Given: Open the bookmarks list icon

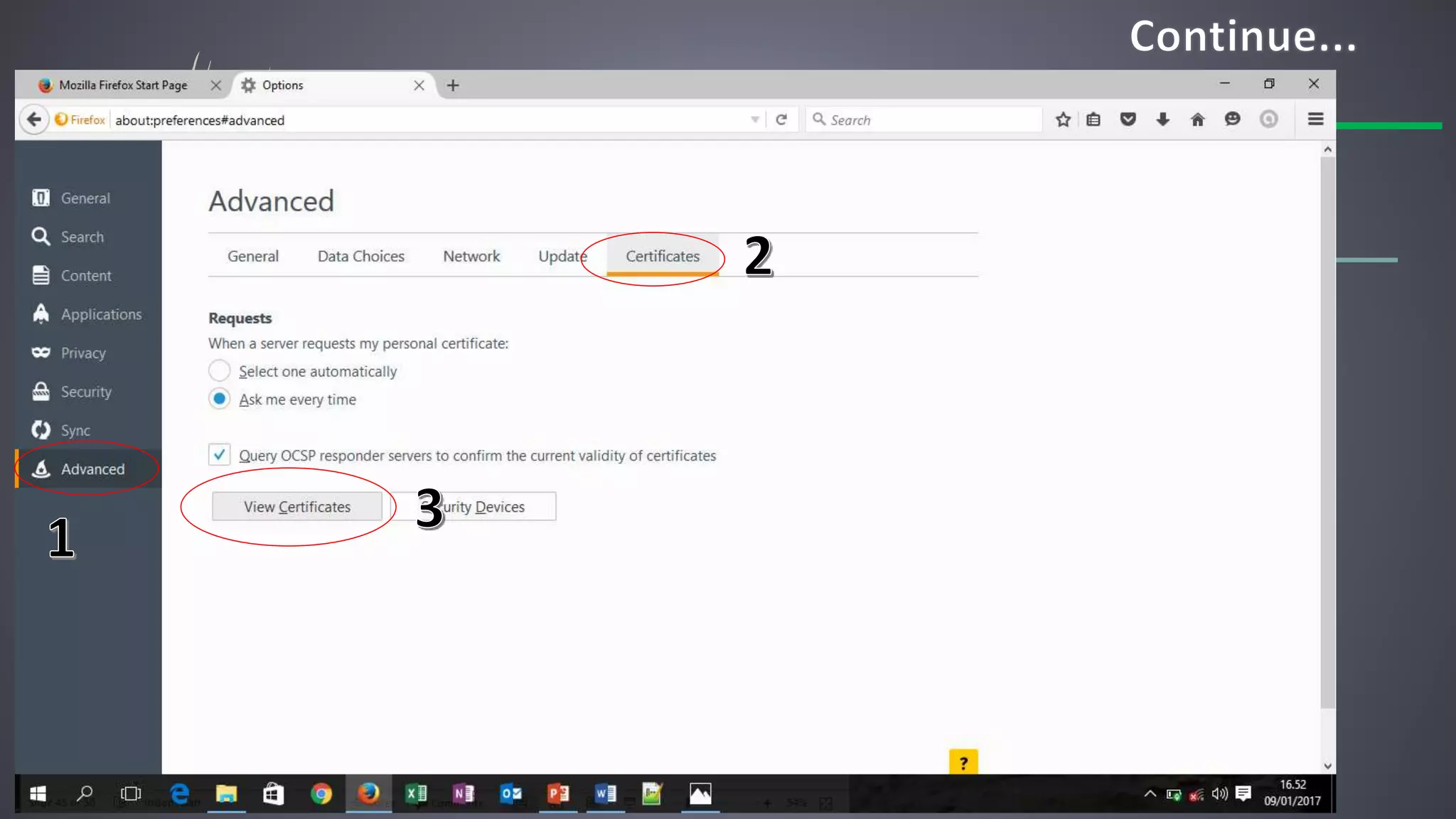Looking at the screenshot, I should coord(1093,119).
